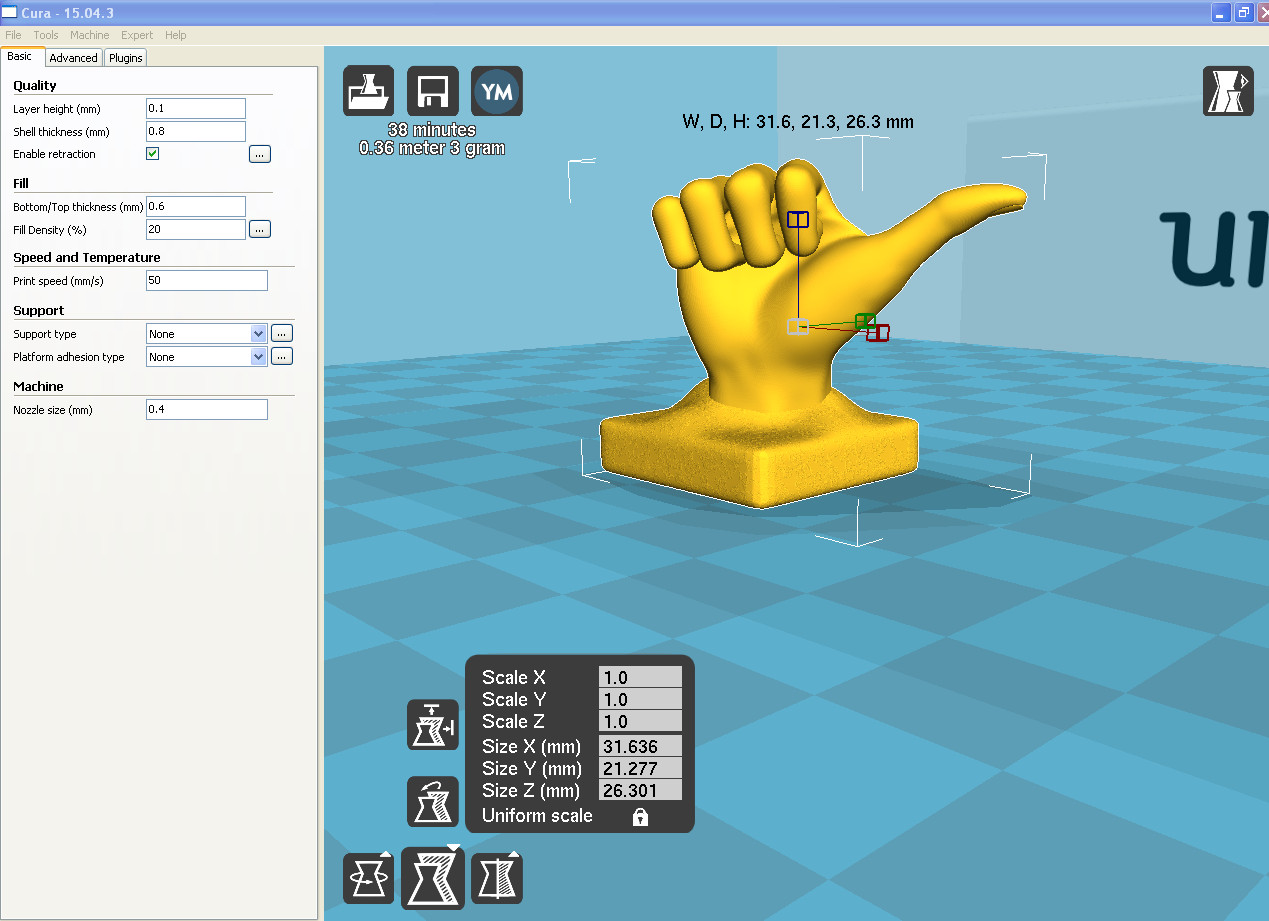Click the Reset scale icon
The image size is (1269, 921).
[433, 801]
